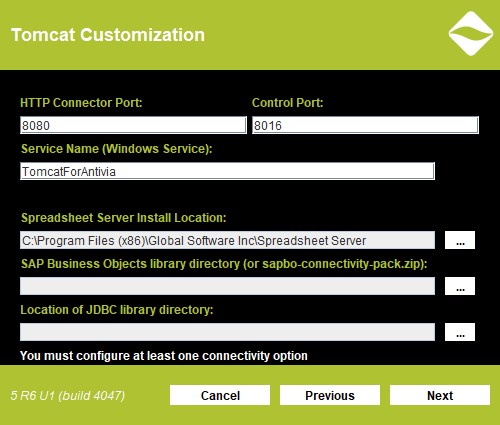500x425 pixels.
Task: Click the diamond logo in the header
Action: pyautogui.click(x=471, y=33)
